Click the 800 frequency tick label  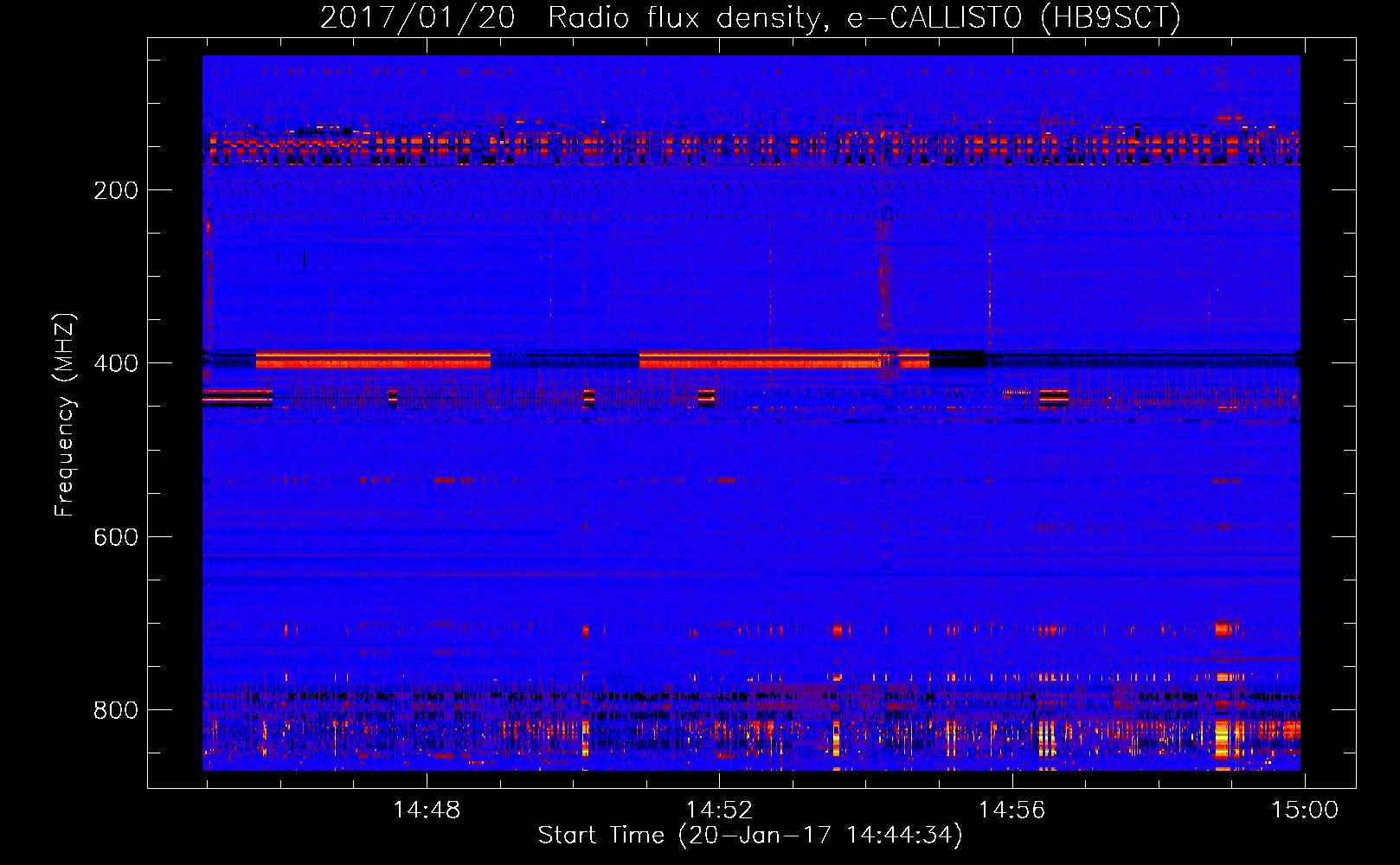(x=116, y=710)
